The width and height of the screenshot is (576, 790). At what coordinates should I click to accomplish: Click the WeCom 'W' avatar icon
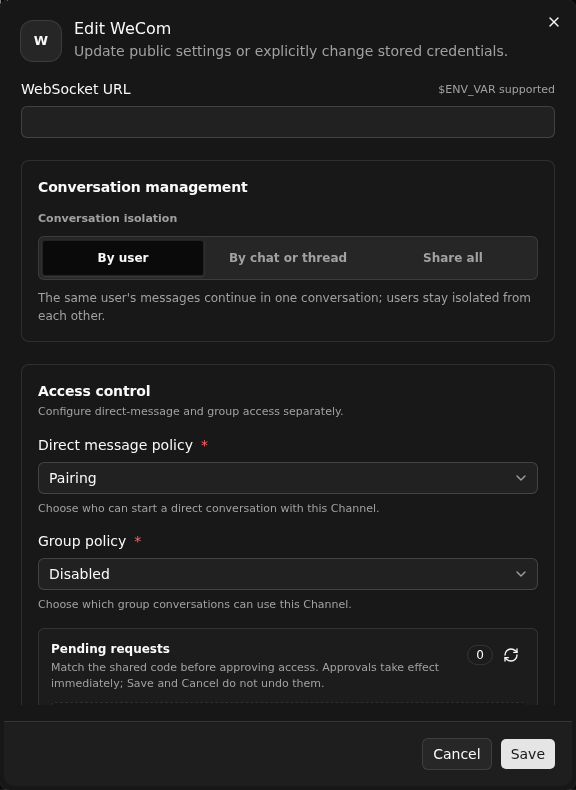click(41, 41)
